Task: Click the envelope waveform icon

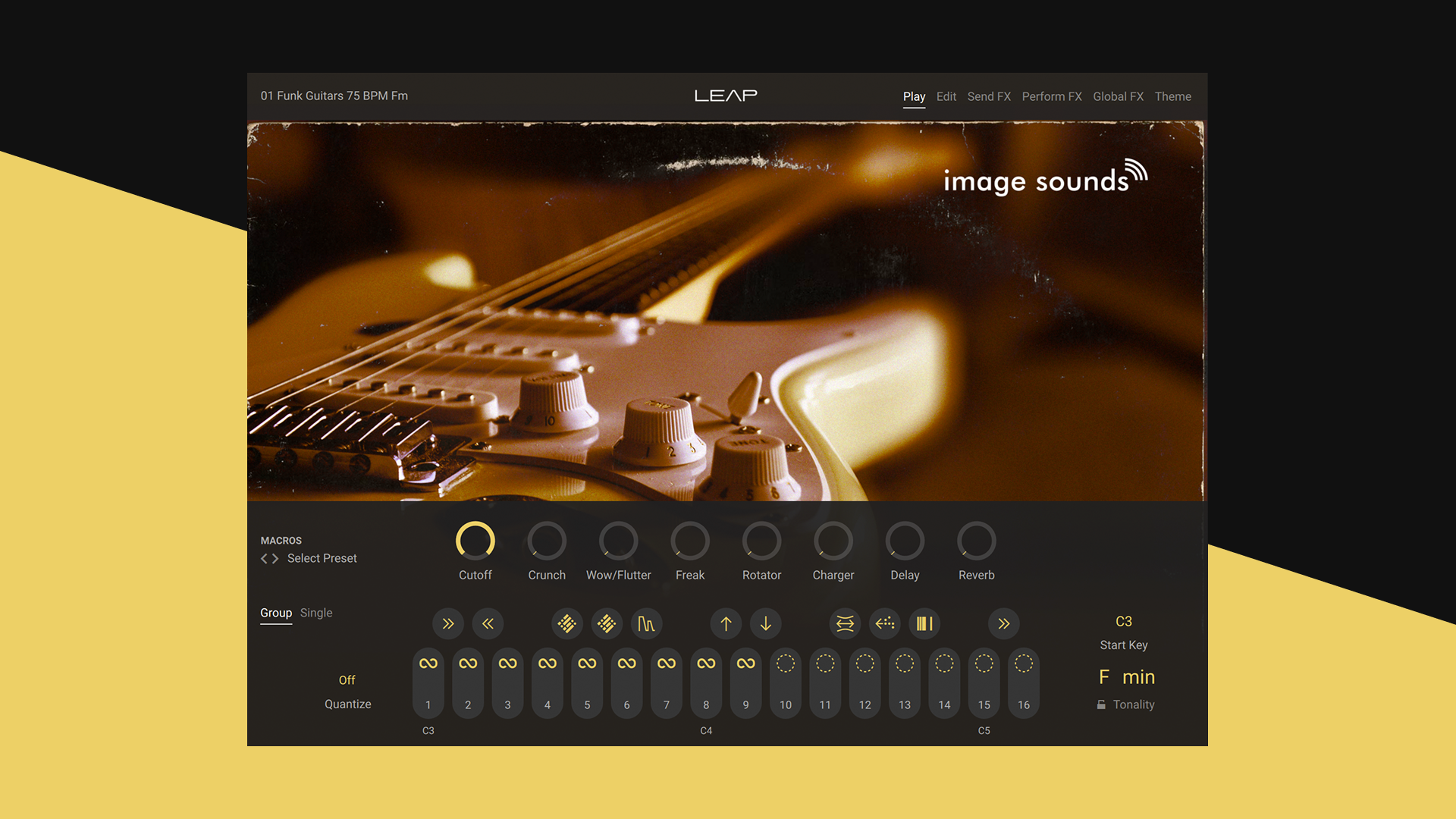Action: pyautogui.click(x=647, y=623)
